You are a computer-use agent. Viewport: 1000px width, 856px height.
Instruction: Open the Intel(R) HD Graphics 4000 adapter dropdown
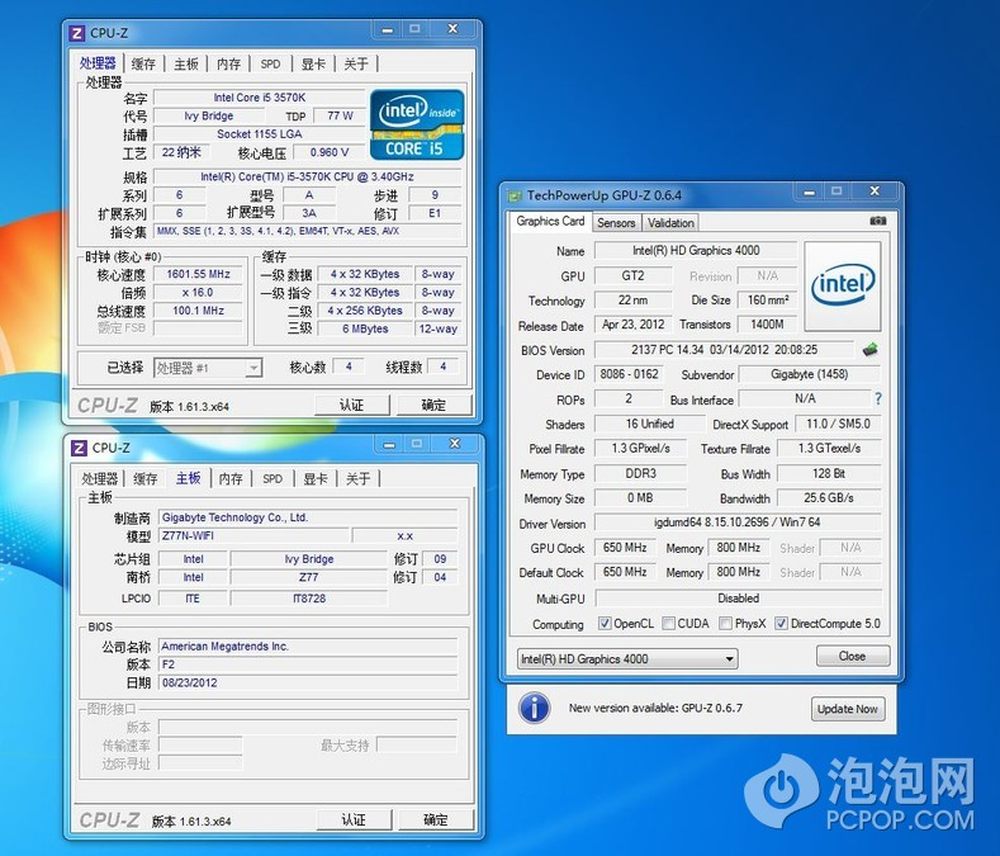627,659
